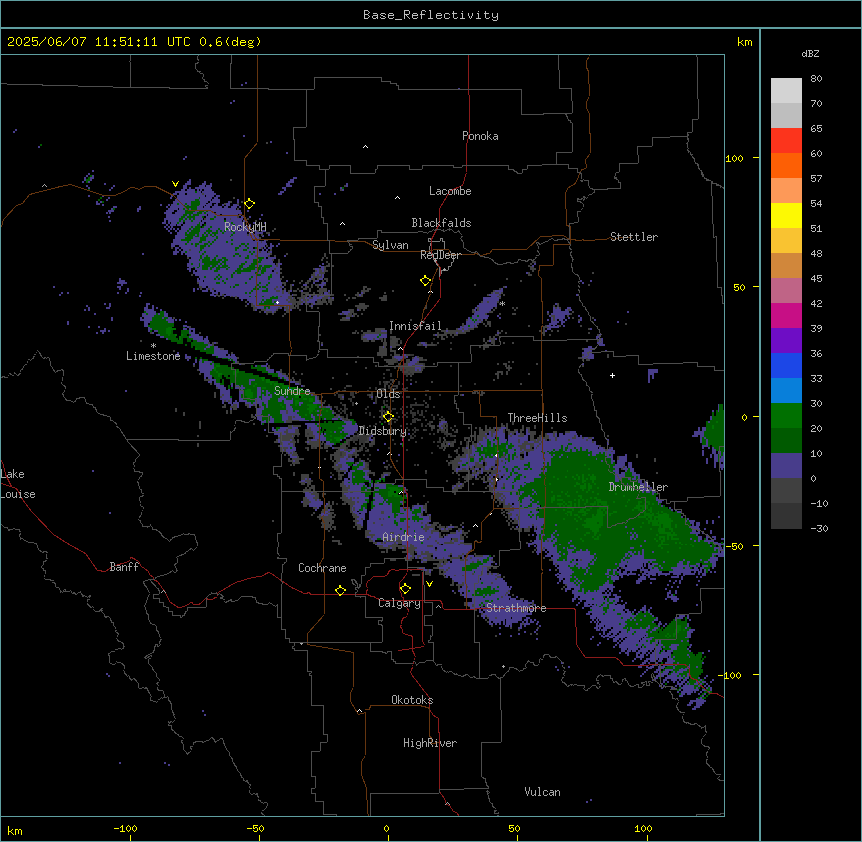862x842 pixels.
Task: Click the yellow V marker northwest of RockyMH
Action: (175, 184)
